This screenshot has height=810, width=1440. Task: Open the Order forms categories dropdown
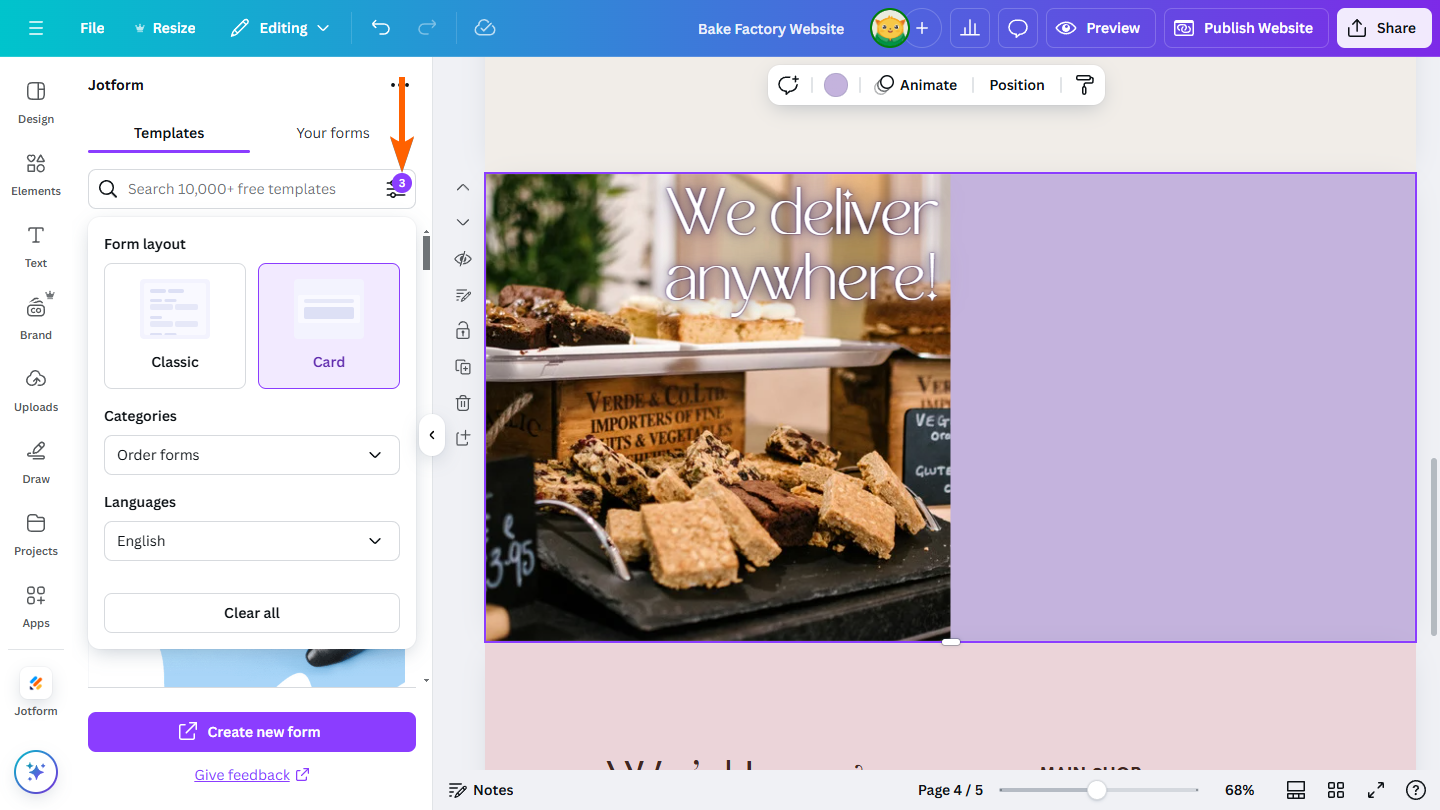pyautogui.click(x=251, y=455)
